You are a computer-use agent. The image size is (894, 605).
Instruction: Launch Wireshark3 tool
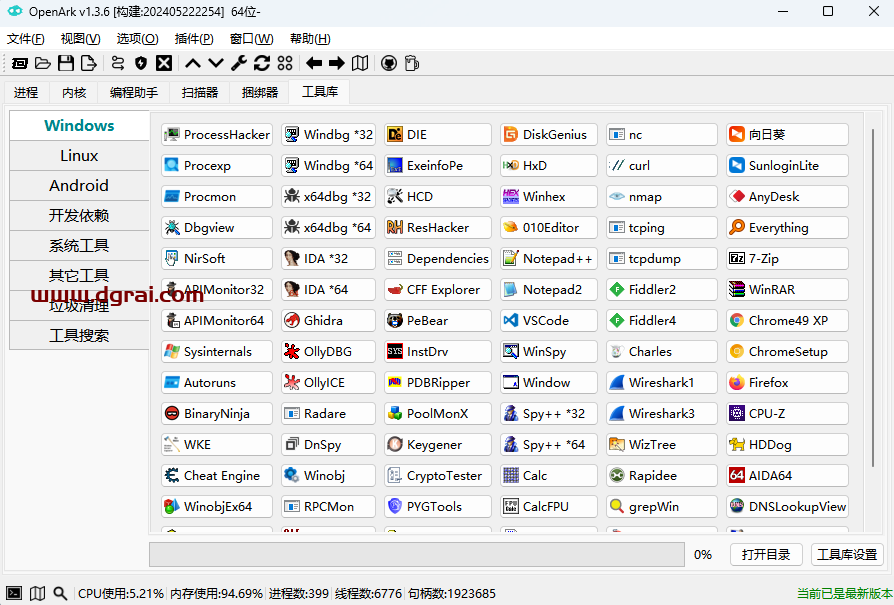point(662,413)
